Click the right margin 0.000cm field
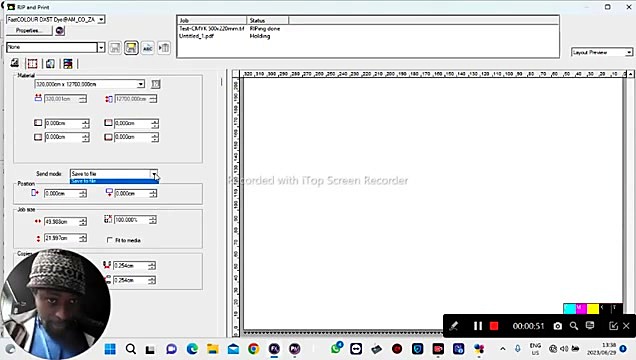 pos(63,137)
